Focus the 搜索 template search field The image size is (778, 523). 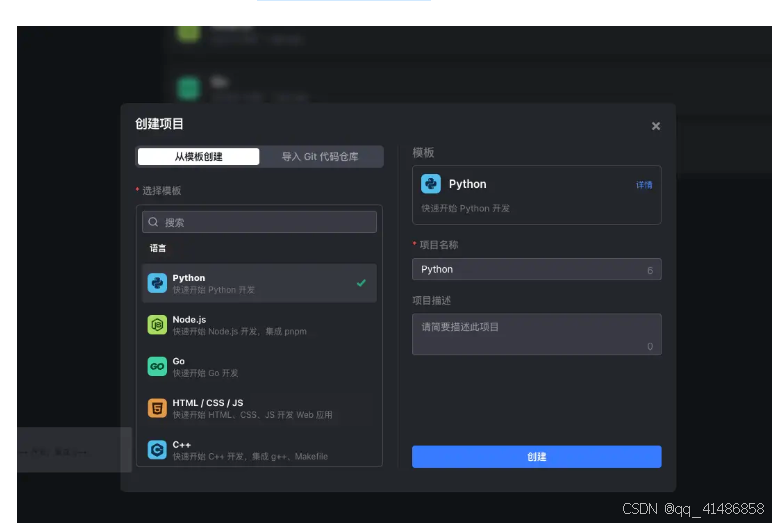(x=259, y=222)
